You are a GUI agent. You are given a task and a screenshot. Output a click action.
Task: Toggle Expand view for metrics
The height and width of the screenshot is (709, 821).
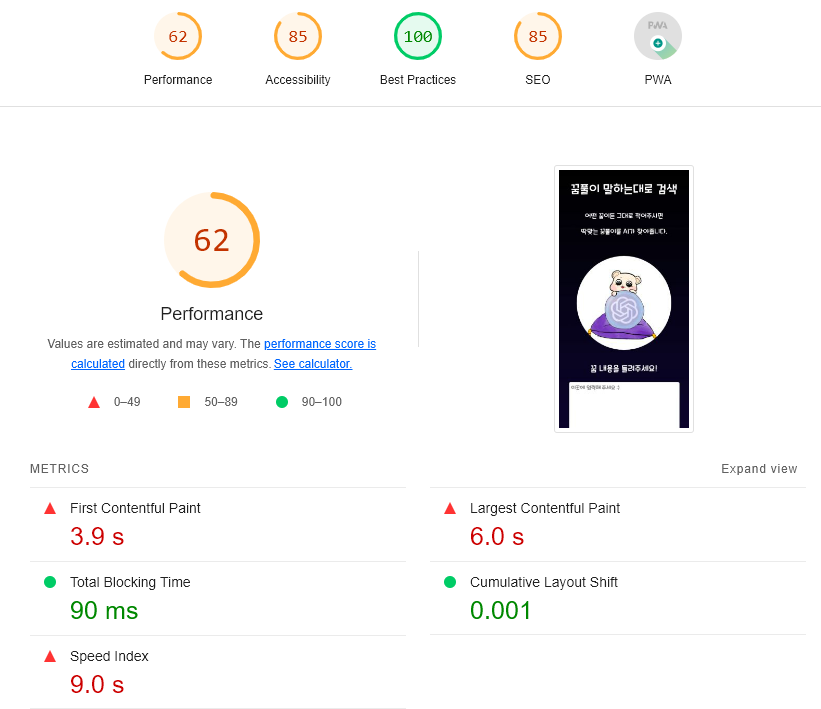point(759,469)
